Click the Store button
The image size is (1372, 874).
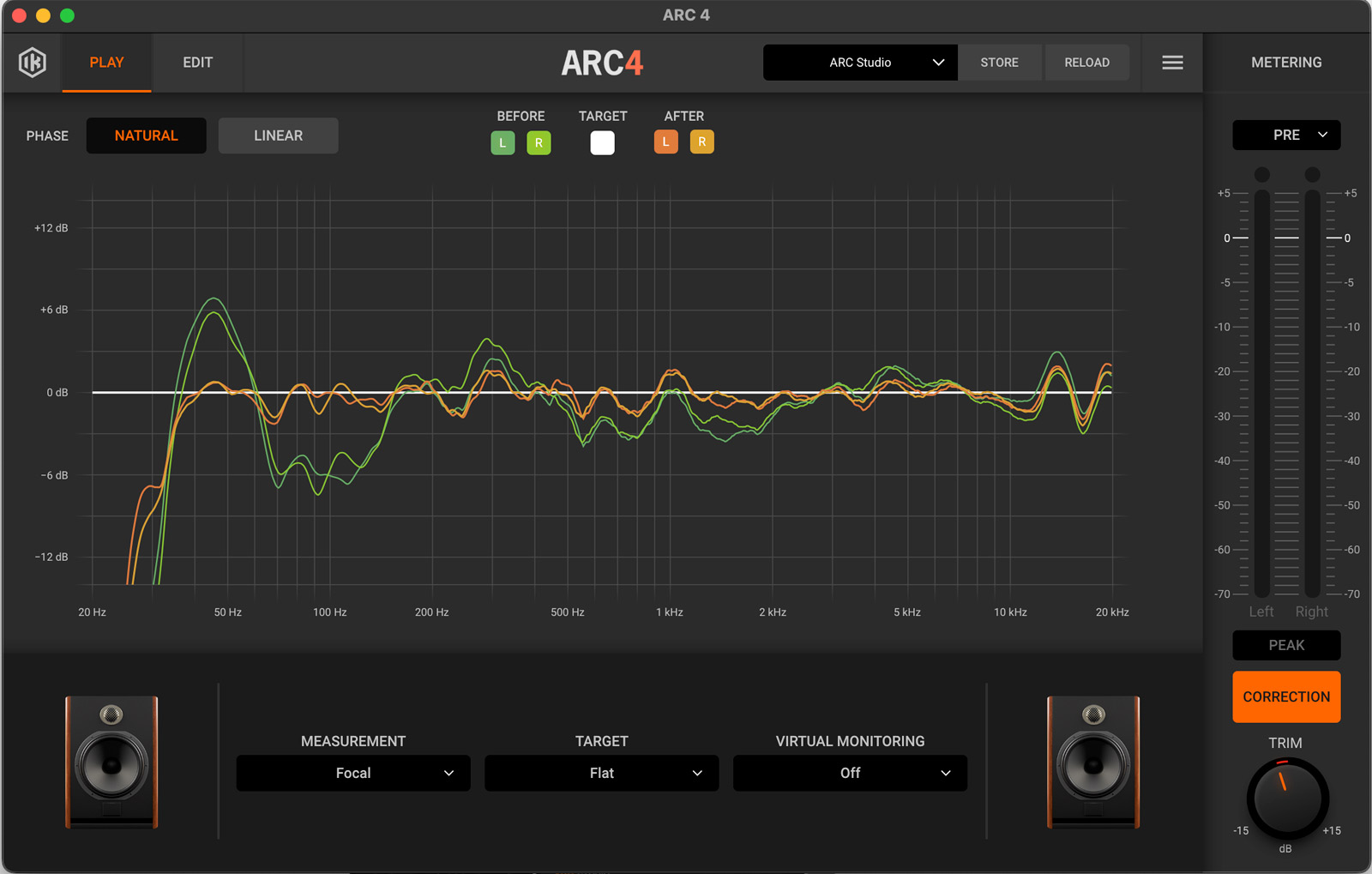click(999, 63)
